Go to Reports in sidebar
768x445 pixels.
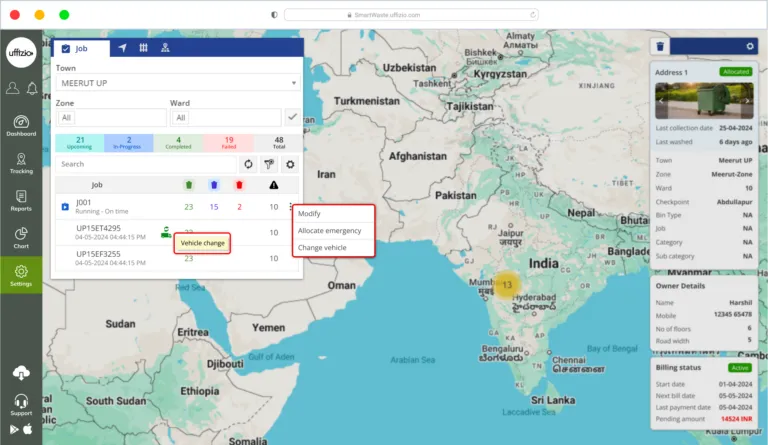pyautogui.click(x=20, y=200)
